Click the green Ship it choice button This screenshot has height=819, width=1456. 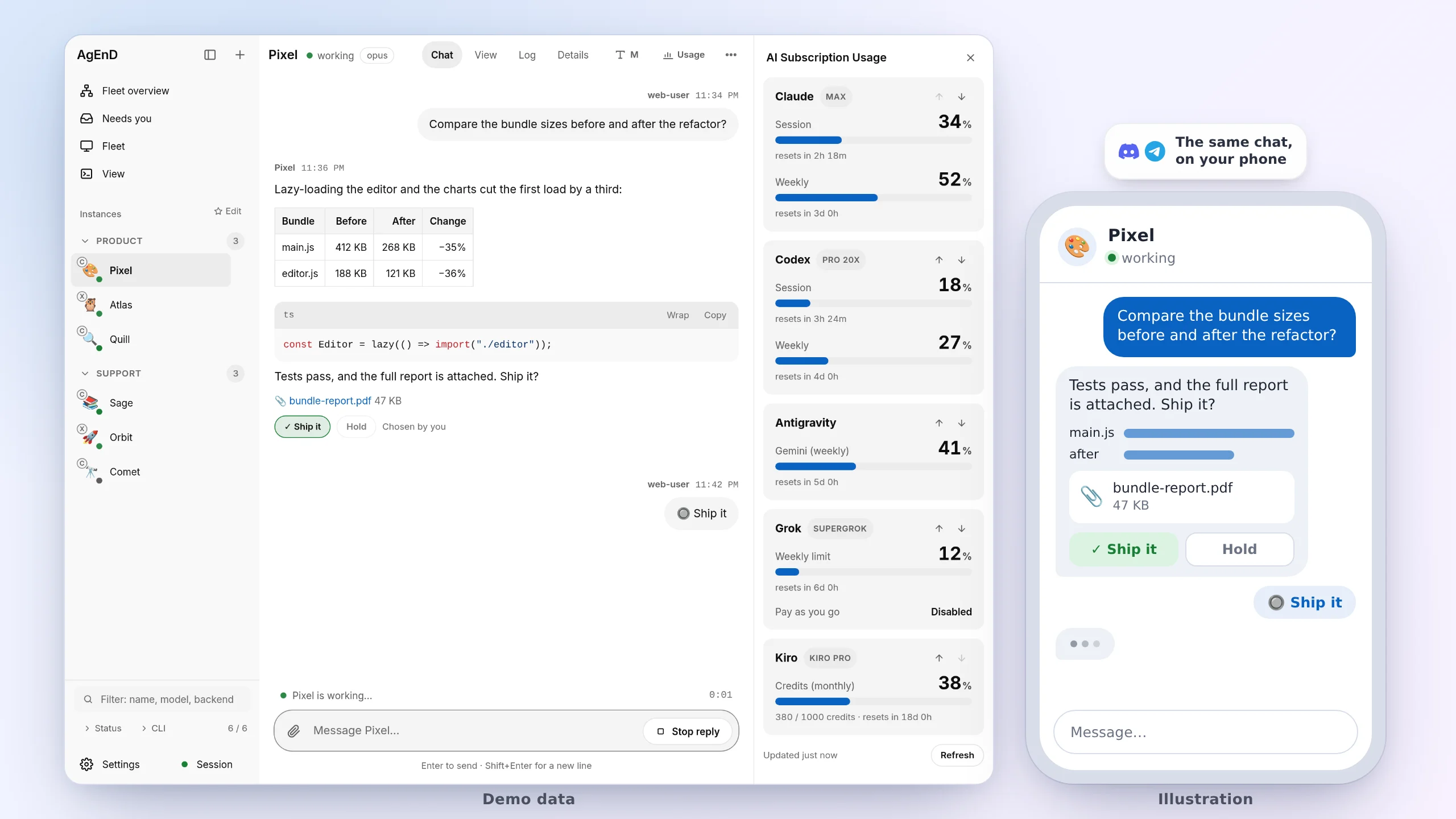point(303,427)
